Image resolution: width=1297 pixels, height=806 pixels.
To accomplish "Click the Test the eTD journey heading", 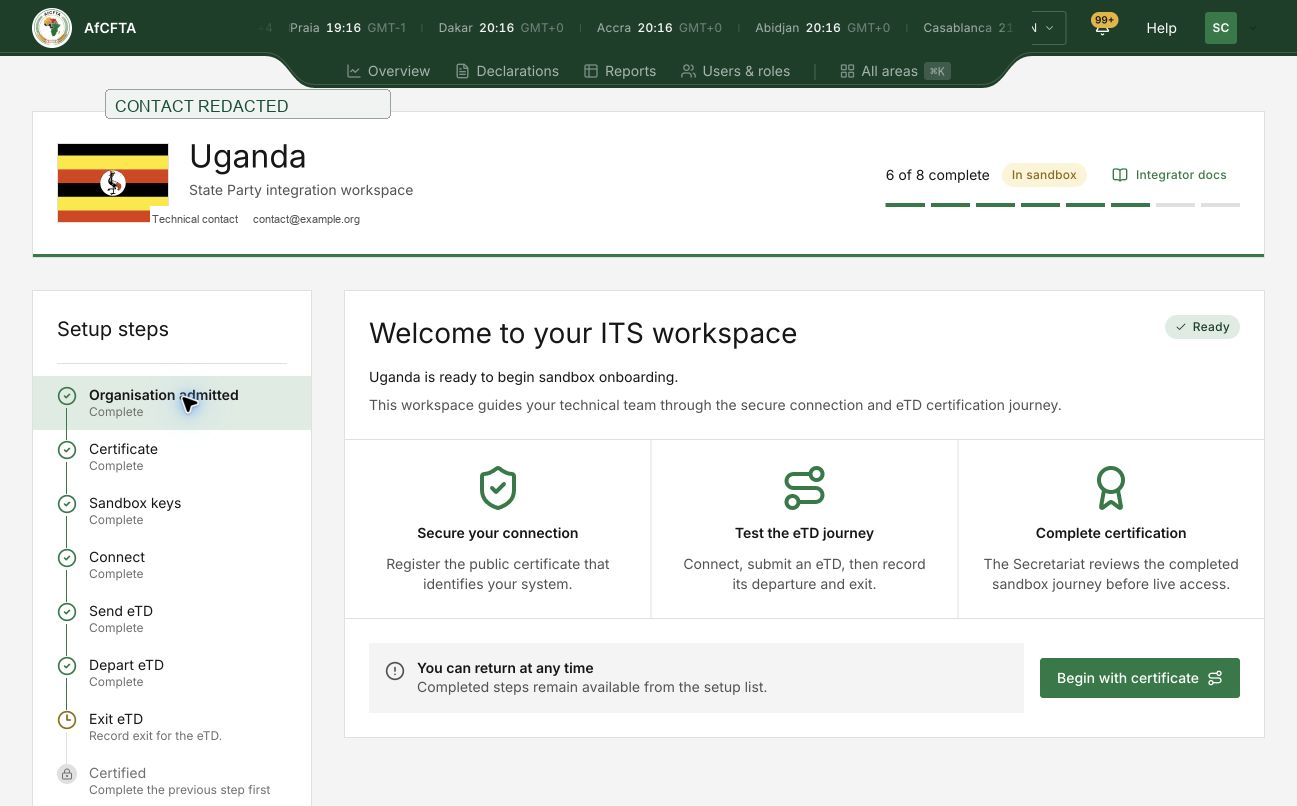I will [804, 533].
